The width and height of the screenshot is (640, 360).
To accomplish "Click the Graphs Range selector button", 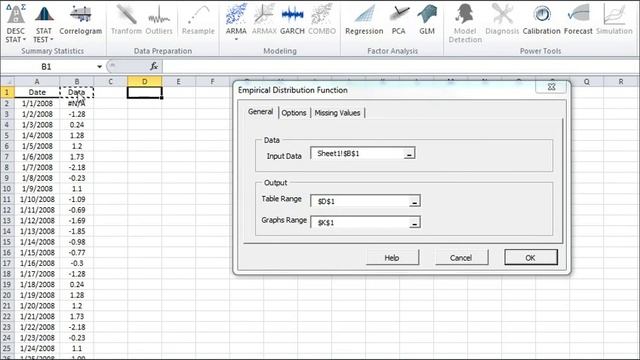I will (x=414, y=223).
